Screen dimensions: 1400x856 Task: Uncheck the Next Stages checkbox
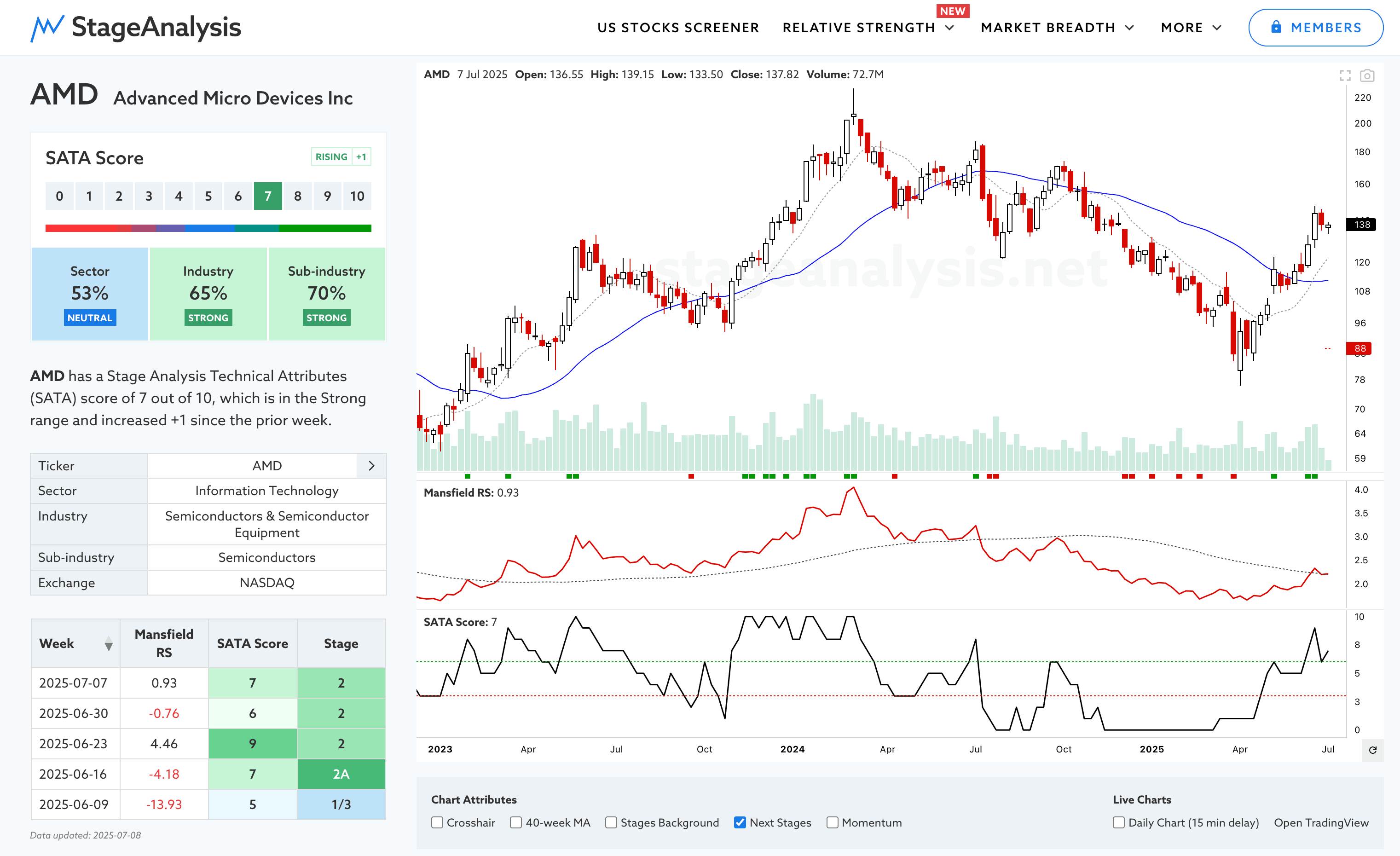tap(740, 822)
